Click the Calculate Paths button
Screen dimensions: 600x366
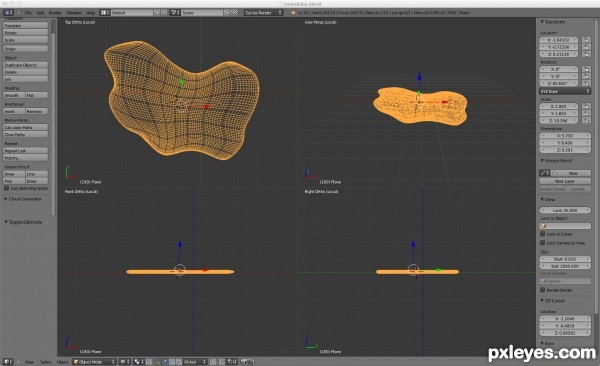[26, 127]
